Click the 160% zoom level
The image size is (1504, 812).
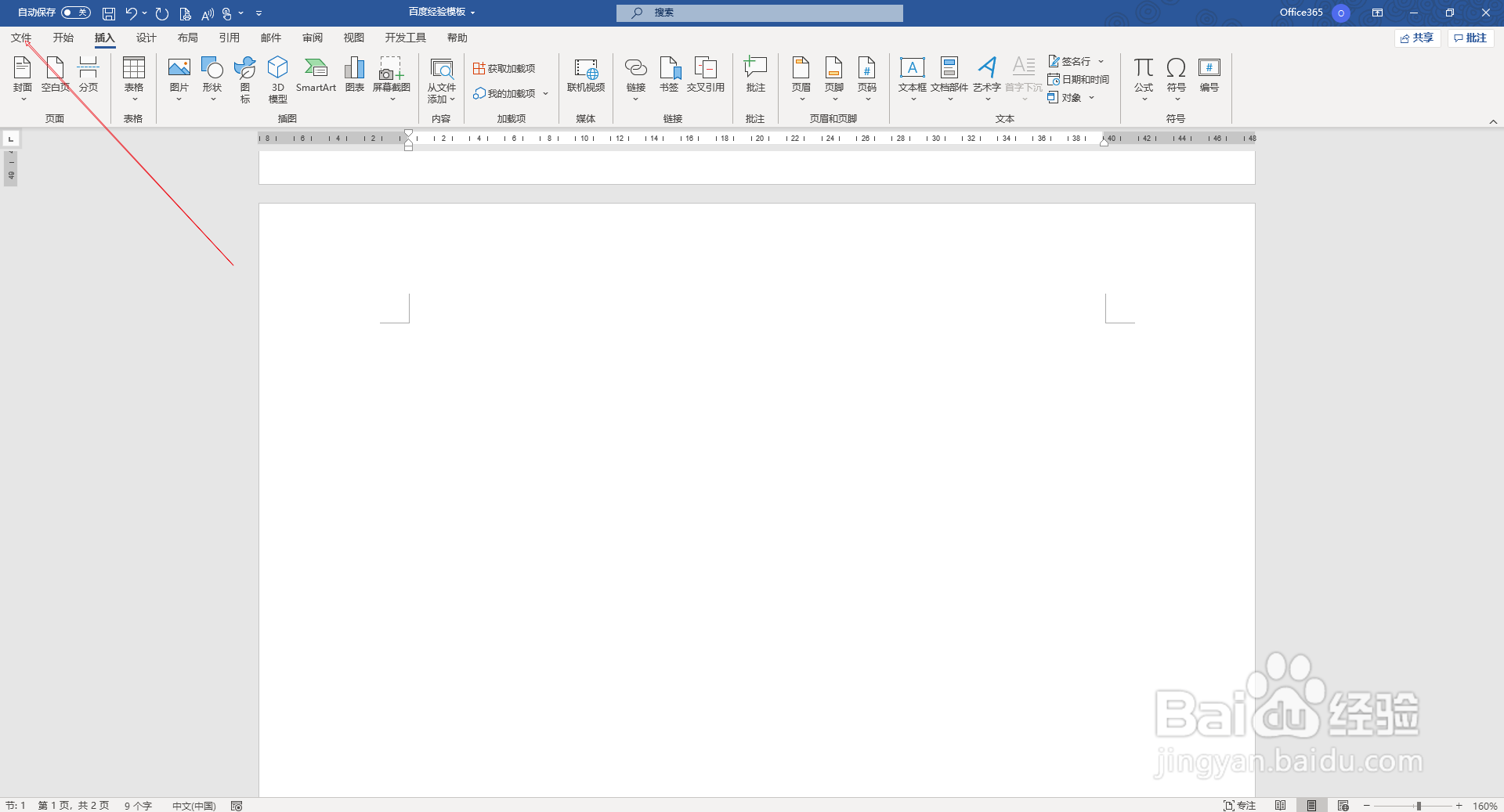pyautogui.click(x=1485, y=806)
